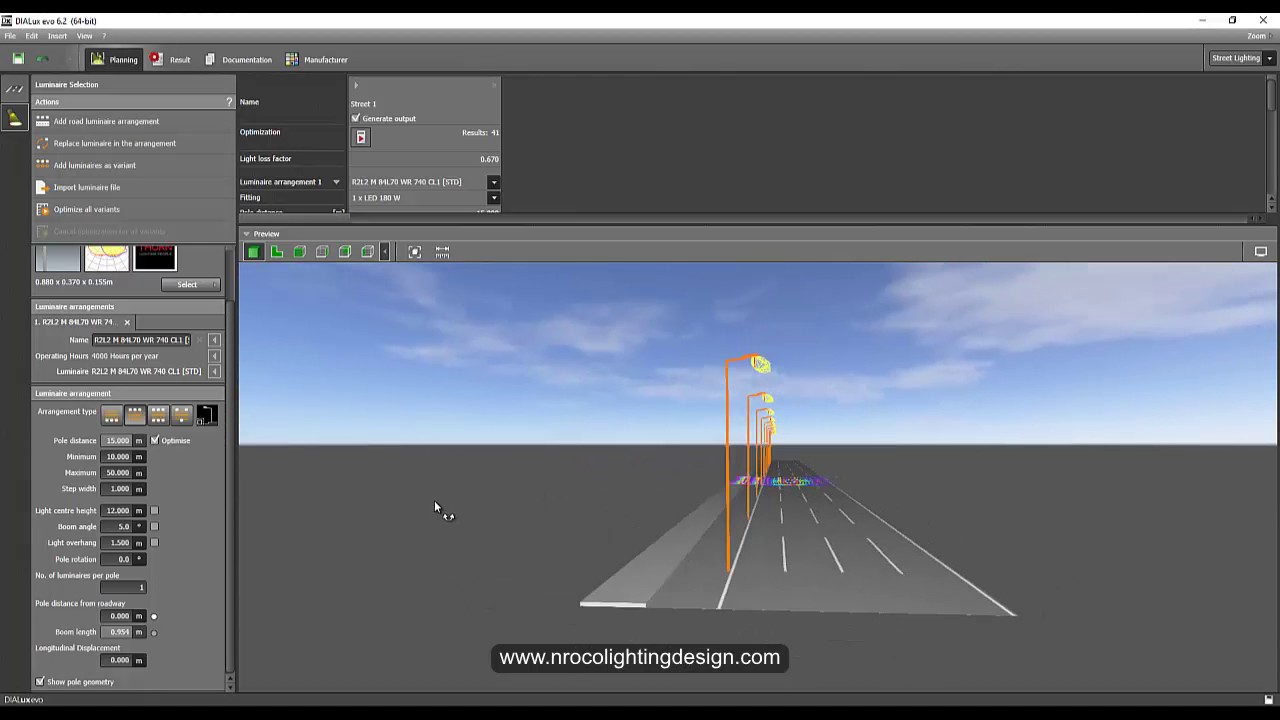Screen dimensions: 1280x720
Task: Choose first arrangement type icon
Action: click(x=111, y=415)
